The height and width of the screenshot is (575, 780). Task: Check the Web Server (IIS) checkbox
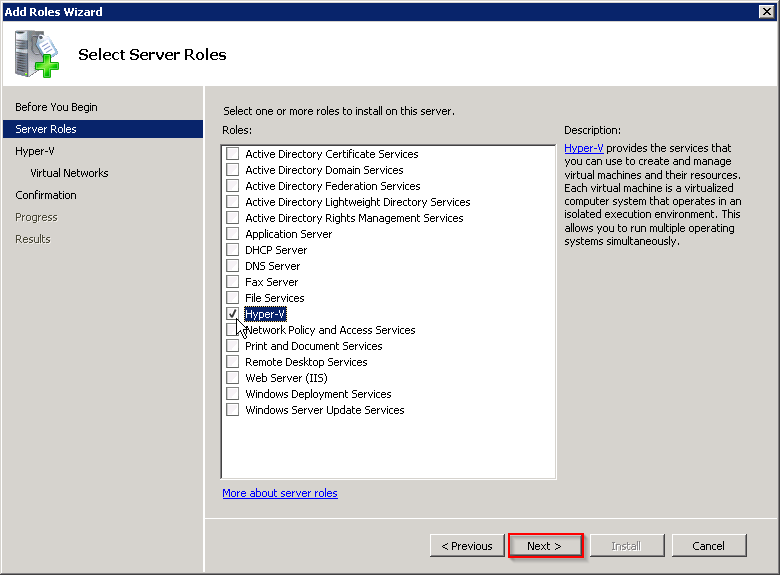pyautogui.click(x=232, y=378)
